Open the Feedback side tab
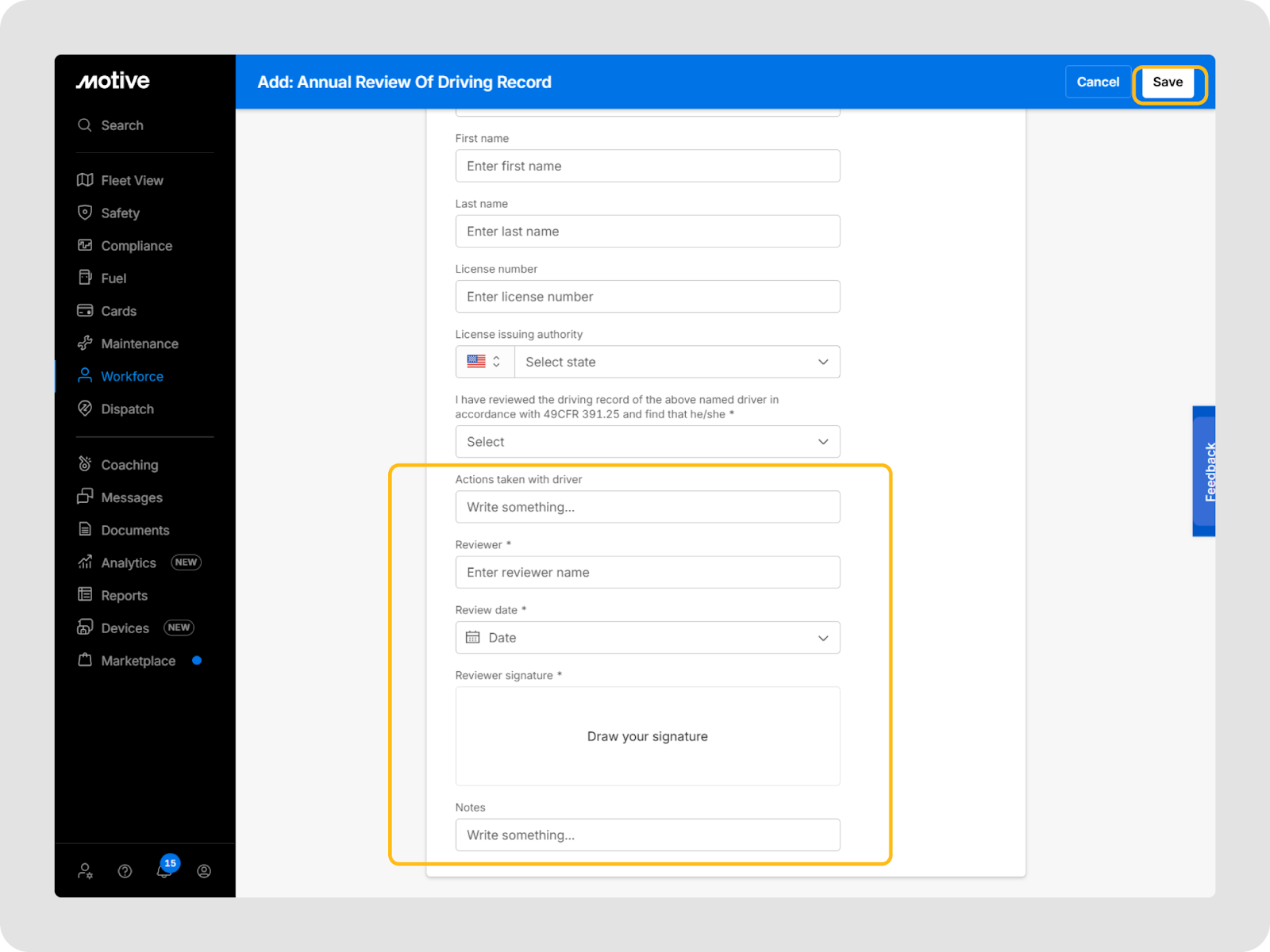This screenshot has width=1270, height=952. [1204, 471]
